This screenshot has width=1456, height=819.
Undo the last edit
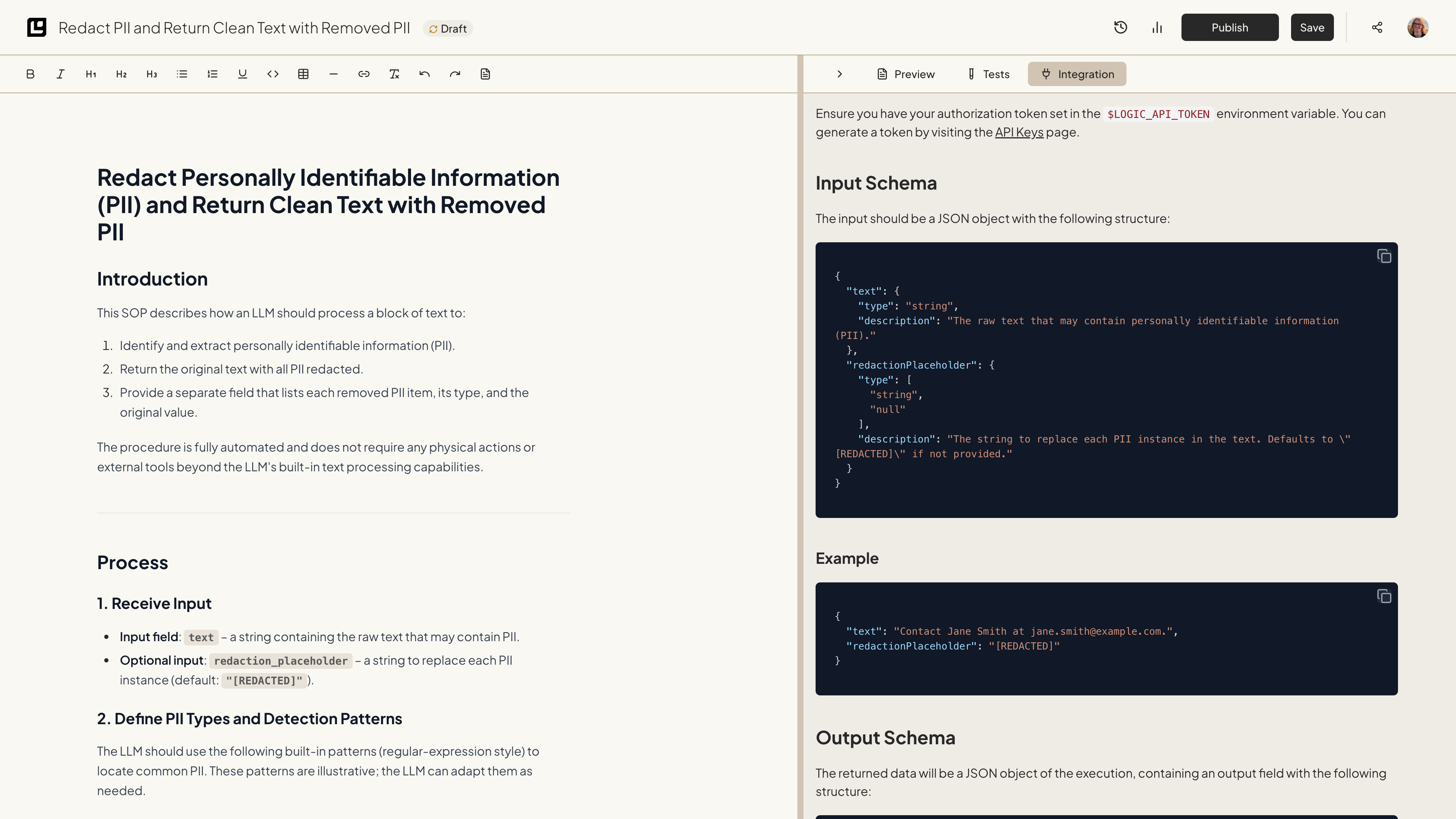pyautogui.click(x=425, y=74)
